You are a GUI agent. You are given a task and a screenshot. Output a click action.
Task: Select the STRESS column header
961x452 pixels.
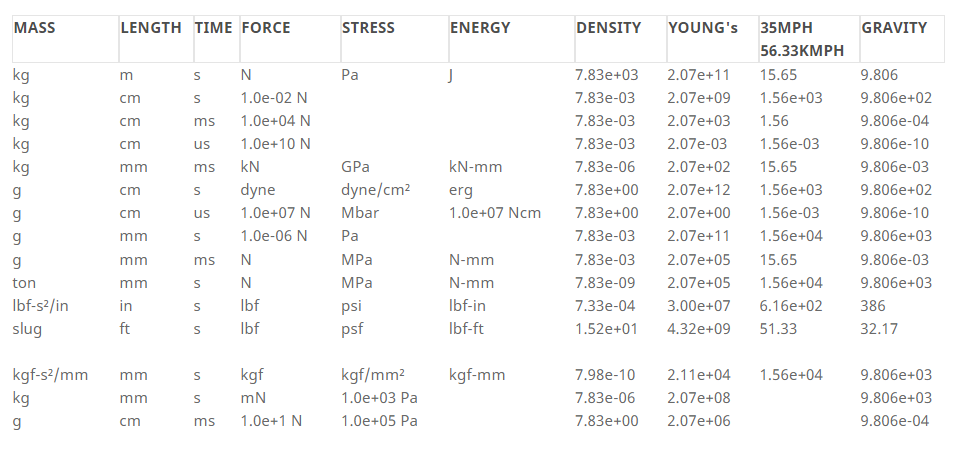[x=368, y=28]
